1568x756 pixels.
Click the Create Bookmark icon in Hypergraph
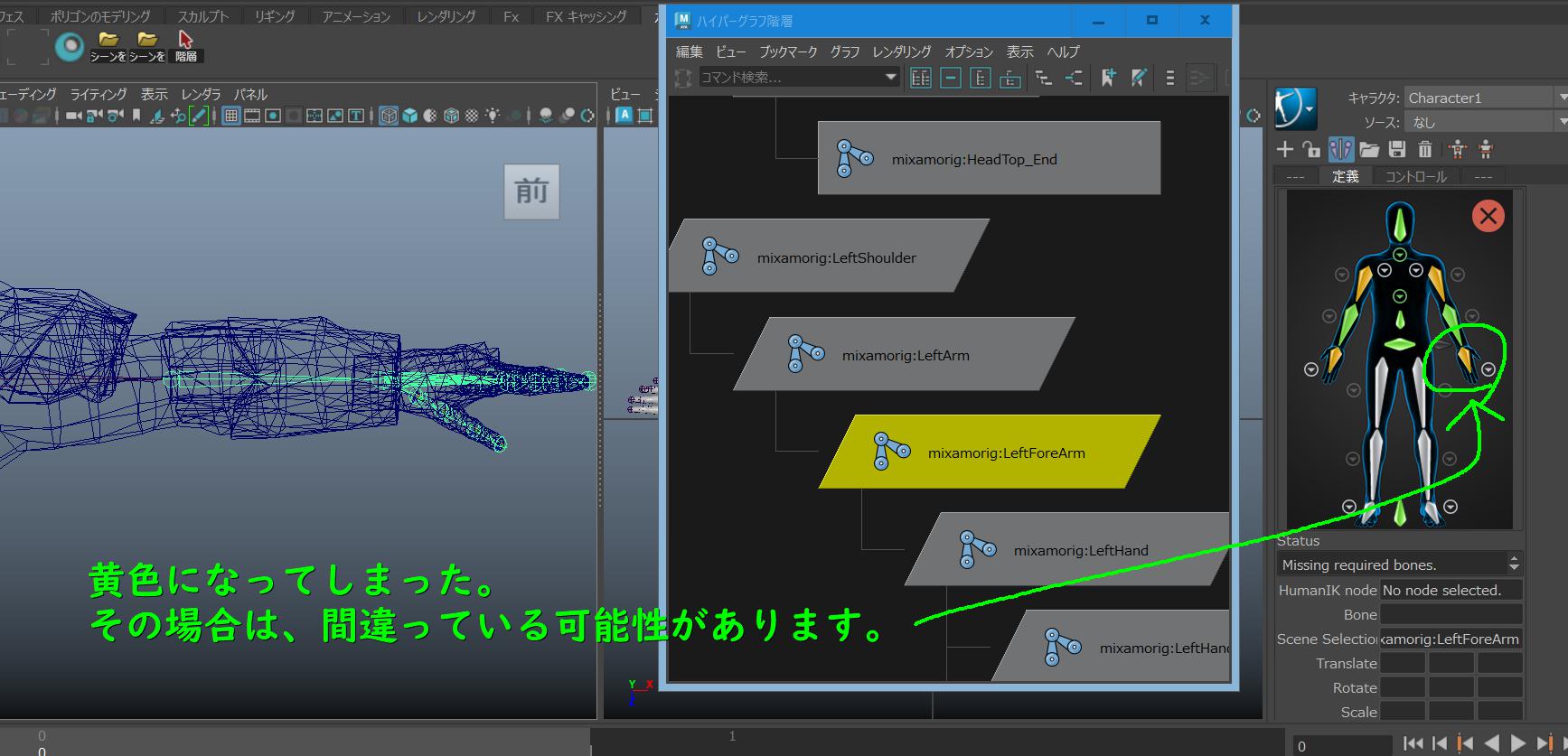(1108, 79)
